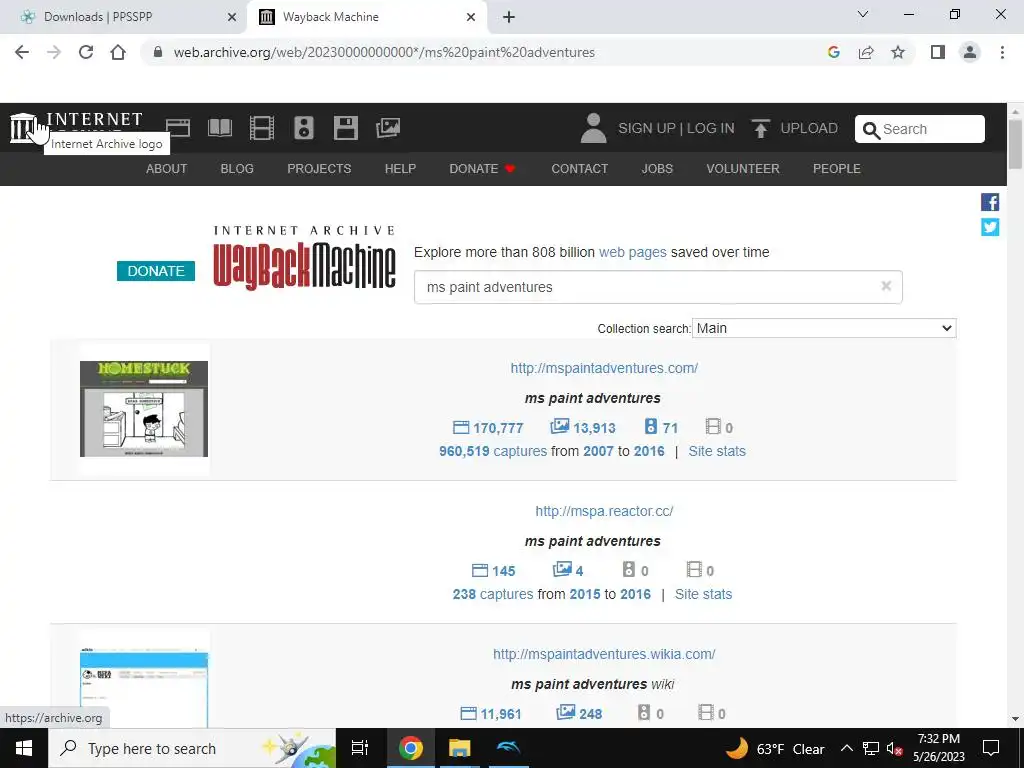Expand Chrome tab search chevron

click(x=863, y=14)
